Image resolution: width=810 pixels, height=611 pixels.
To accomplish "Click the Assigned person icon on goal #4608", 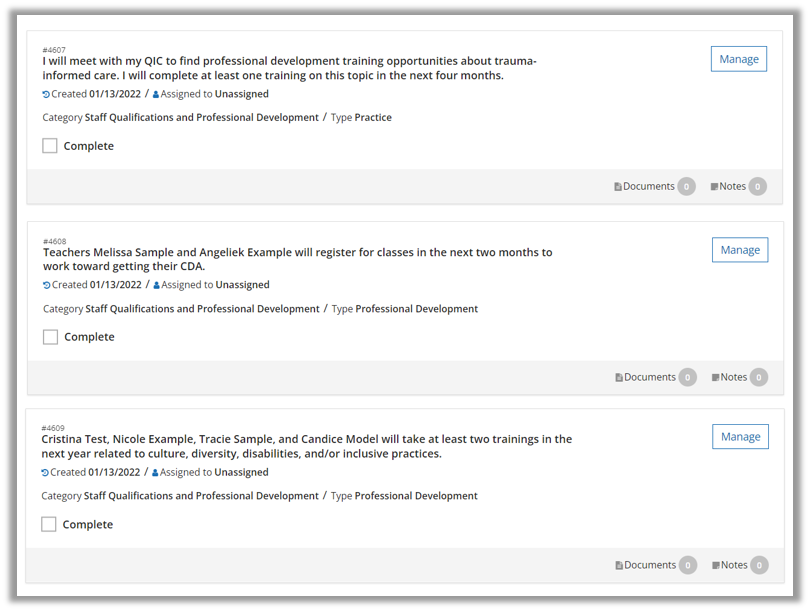I will [157, 286].
